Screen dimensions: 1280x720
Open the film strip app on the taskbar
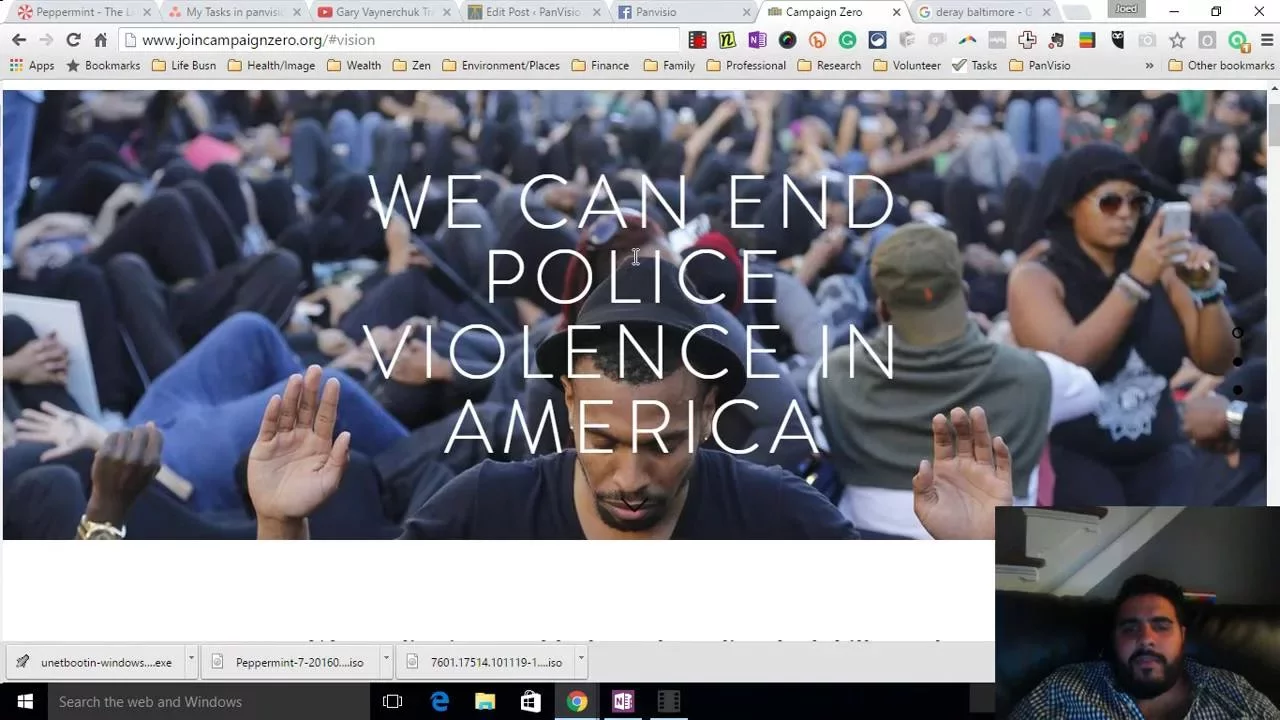(669, 702)
